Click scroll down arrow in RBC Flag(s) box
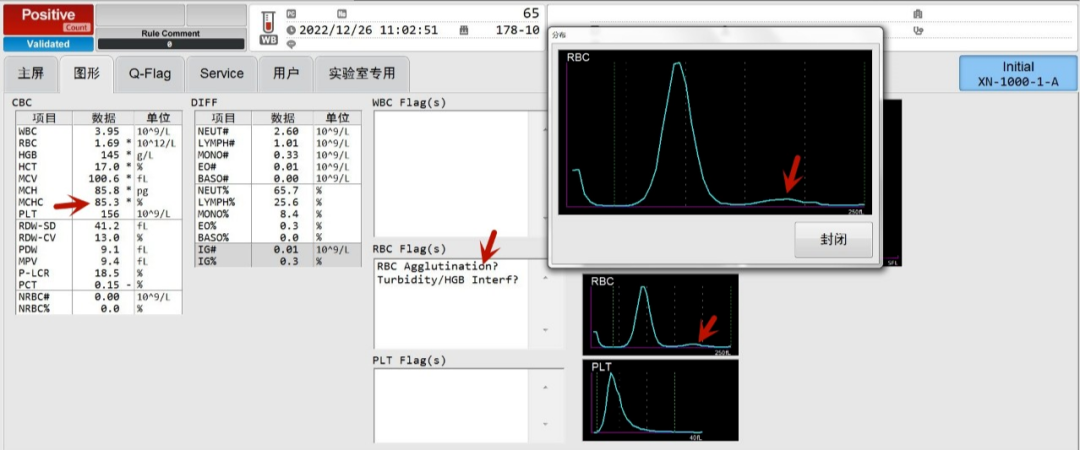Image resolution: width=1080 pixels, height=450 pixels. coord(546,330)
